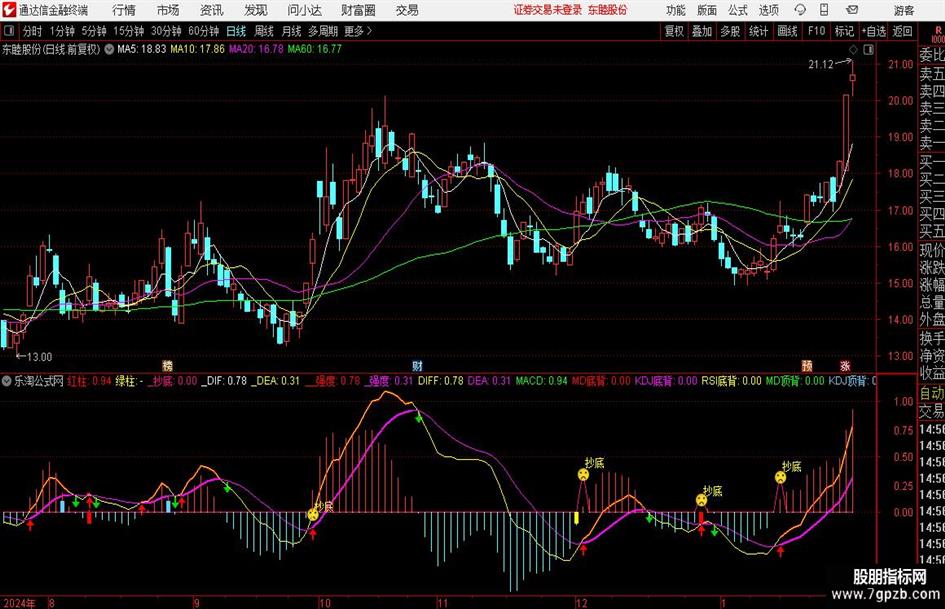Open the 版面 menu
This screenshot has height=609, width=945.
click(x=706, y=10)
